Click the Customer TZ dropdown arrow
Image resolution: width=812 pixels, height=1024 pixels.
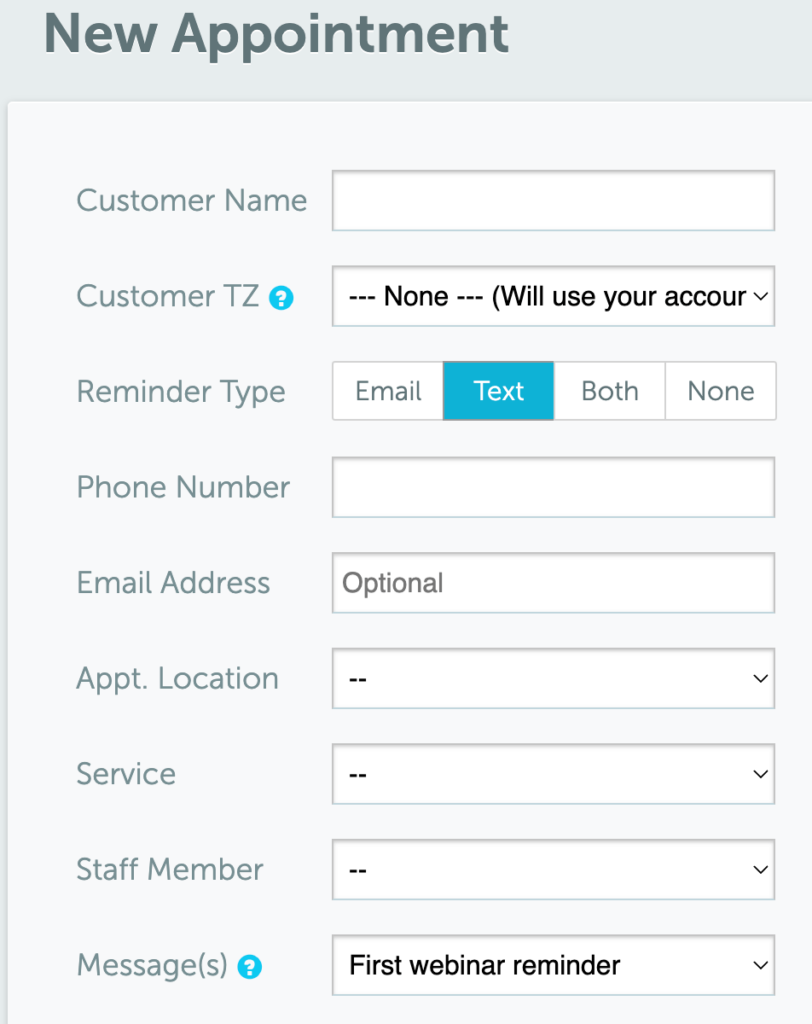758,297
